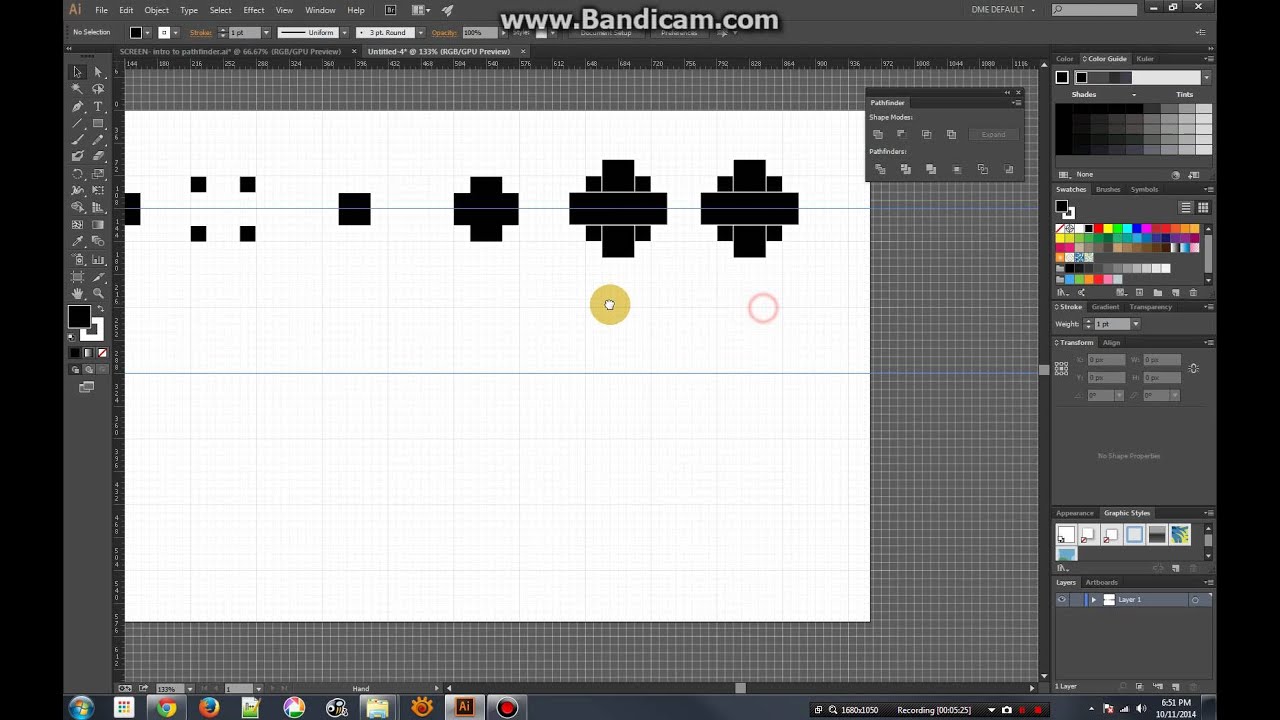Open Color Guide harmony rules dropdown
Screen dimensions: 1280x720
click(1206, 77)
